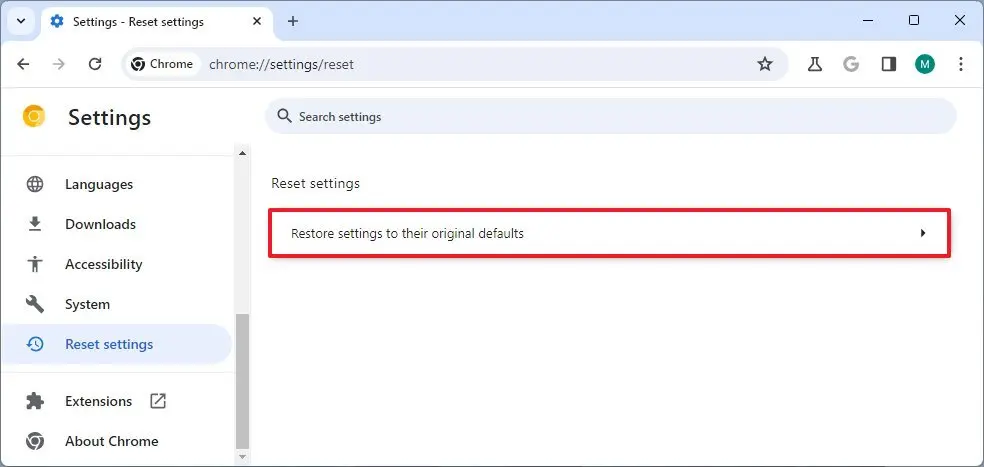Click the tab close X button

click(x=256, y=21)
